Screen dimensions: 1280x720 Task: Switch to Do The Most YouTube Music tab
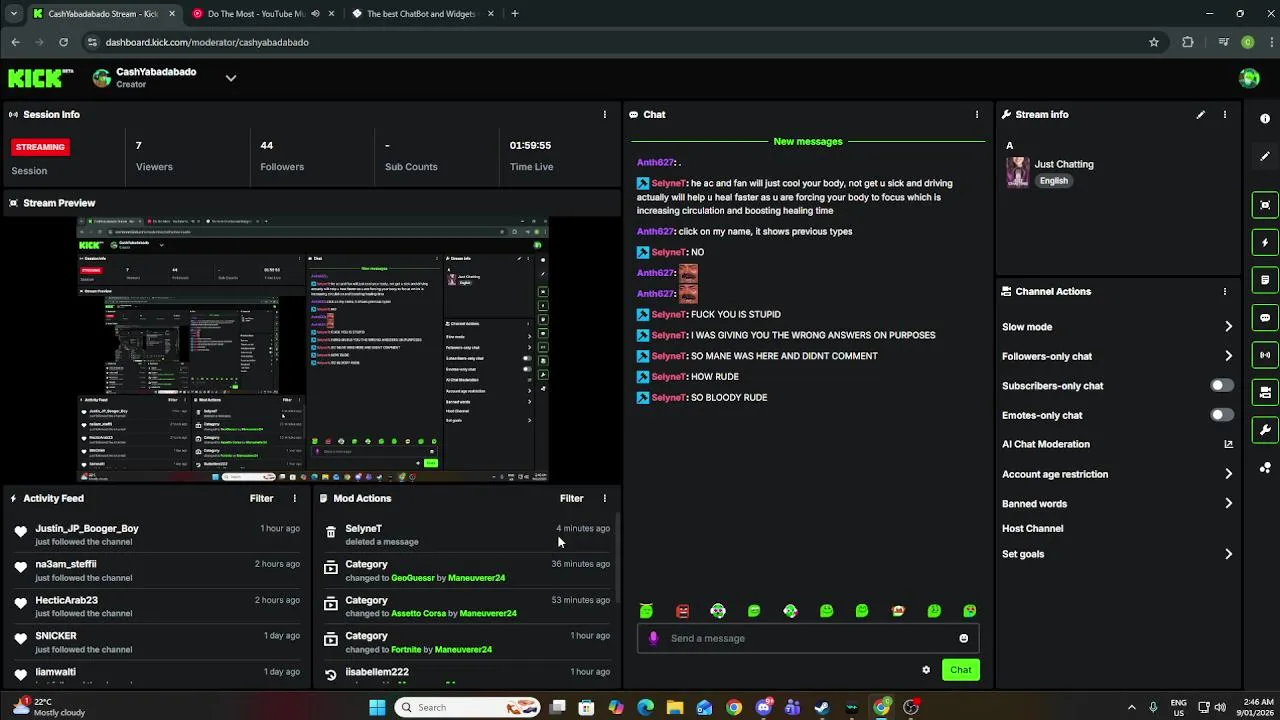point(262,14)
